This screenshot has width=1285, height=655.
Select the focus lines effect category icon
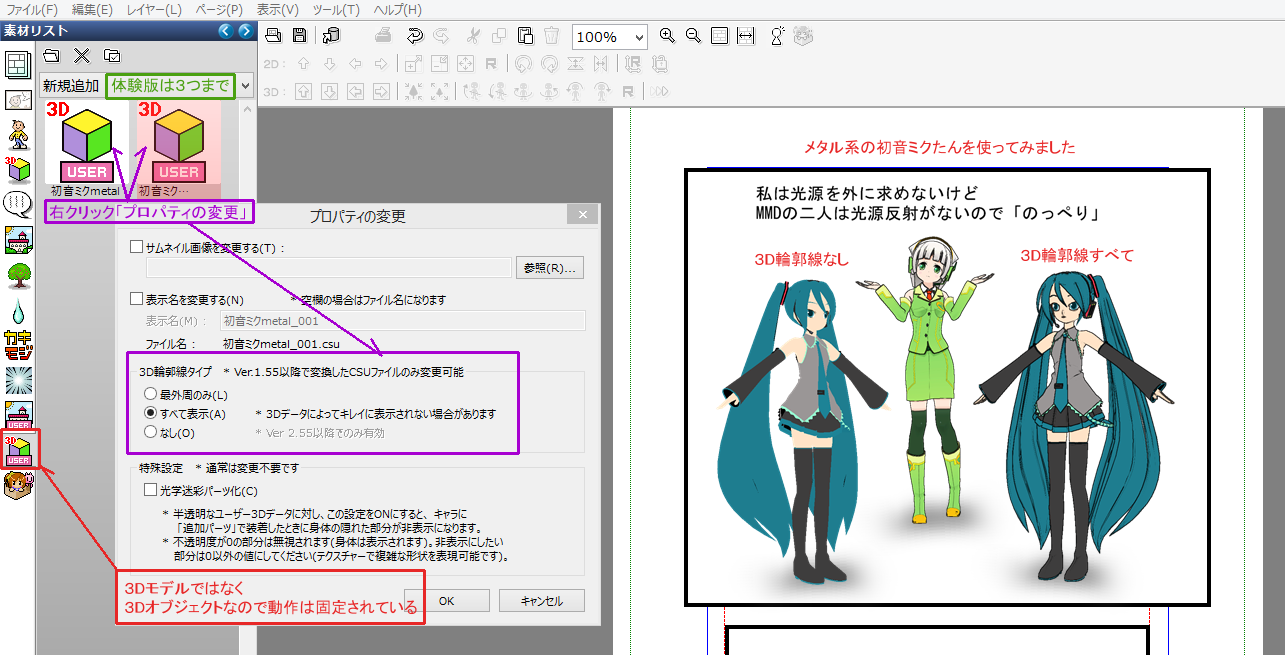(x=18, y=380)
